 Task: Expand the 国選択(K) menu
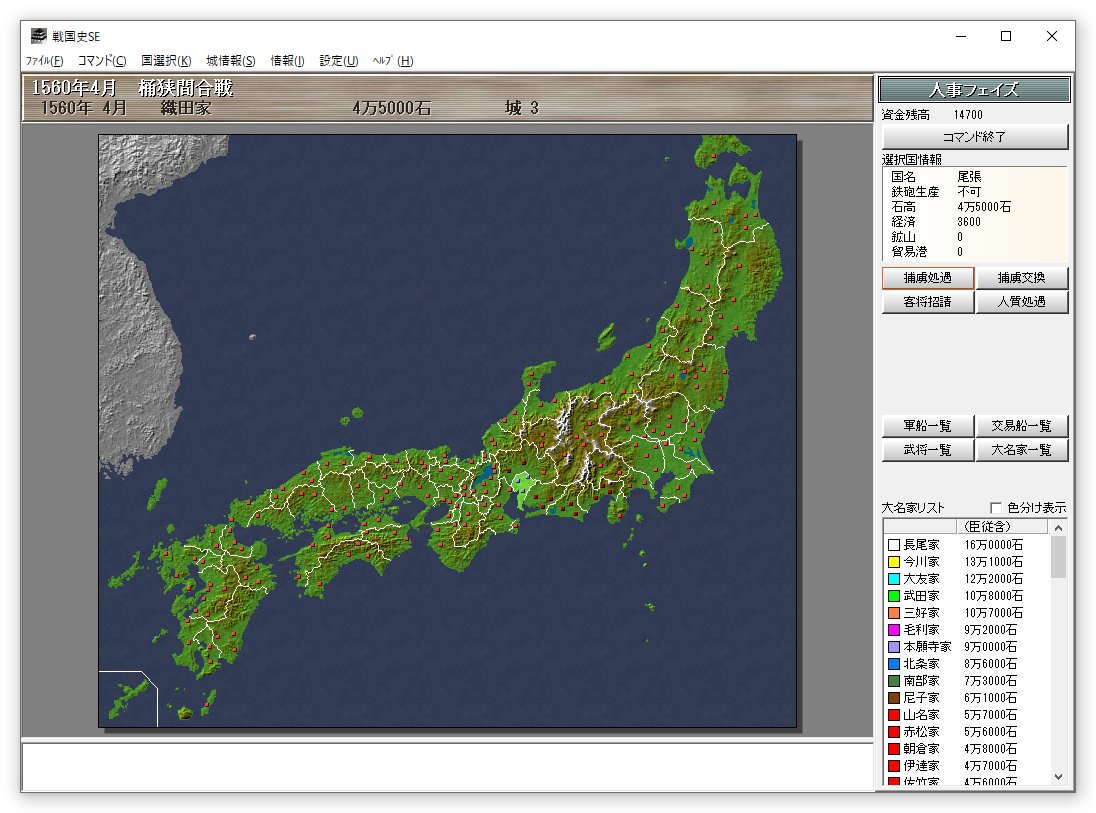(166, 61)
